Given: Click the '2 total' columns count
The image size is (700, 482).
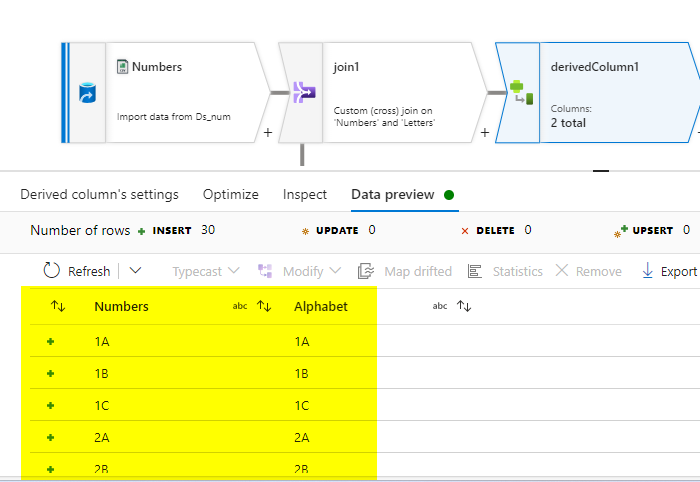Looking at the screenshot, I should [568, 123].
